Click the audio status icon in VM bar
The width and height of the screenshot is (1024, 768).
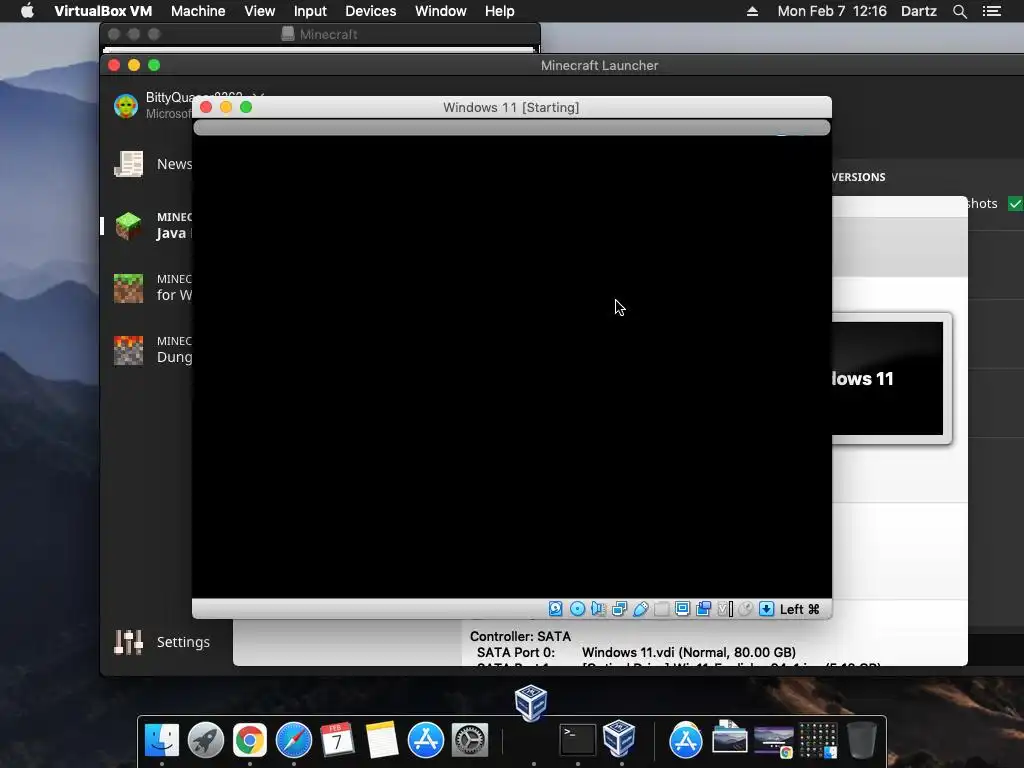[598, 609]
